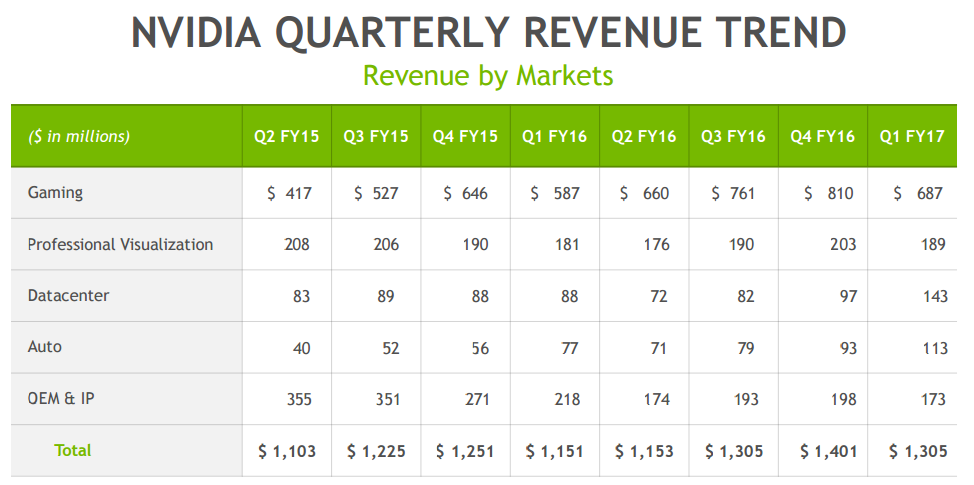
Task: Select OEM & IP value 351
Action: point(388,399)
